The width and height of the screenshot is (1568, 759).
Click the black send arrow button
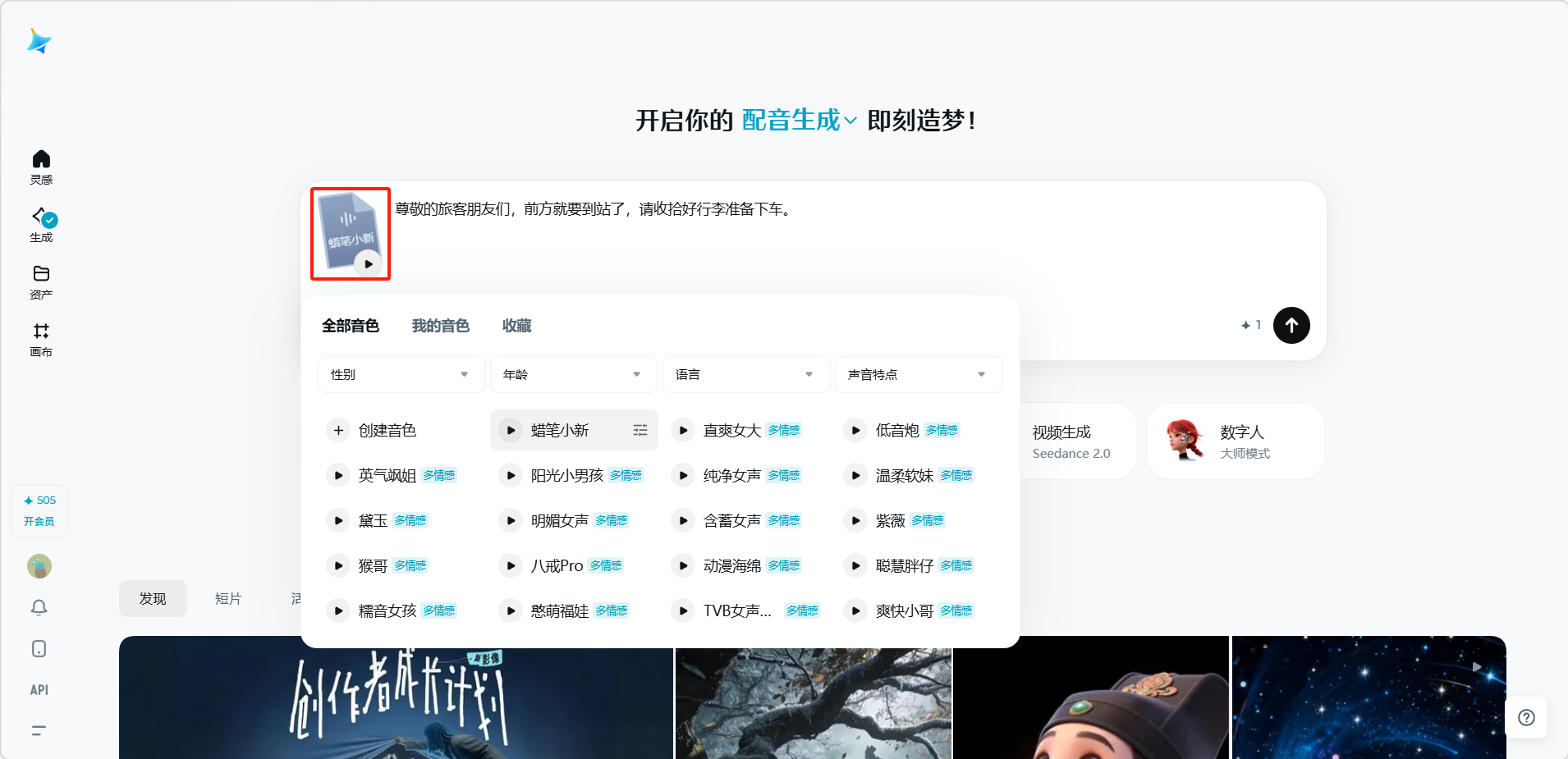tap(1291, 326)
